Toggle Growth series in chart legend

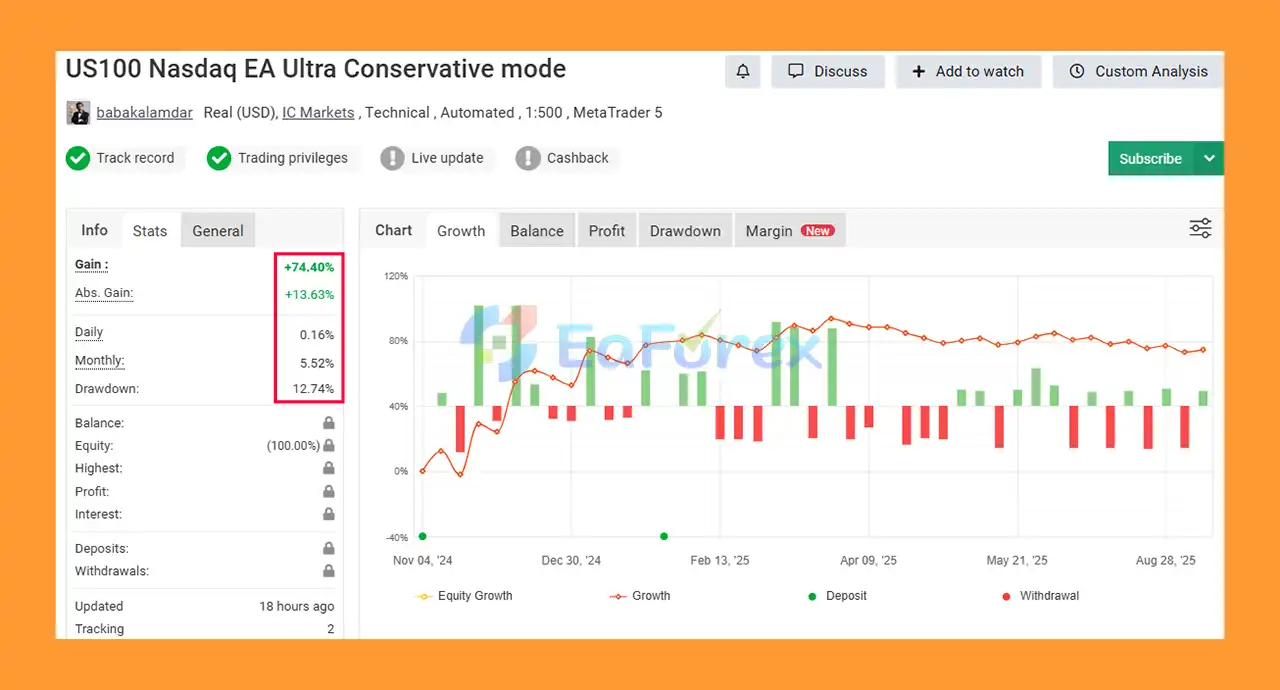pyautogui.click(x=640, y=596)
